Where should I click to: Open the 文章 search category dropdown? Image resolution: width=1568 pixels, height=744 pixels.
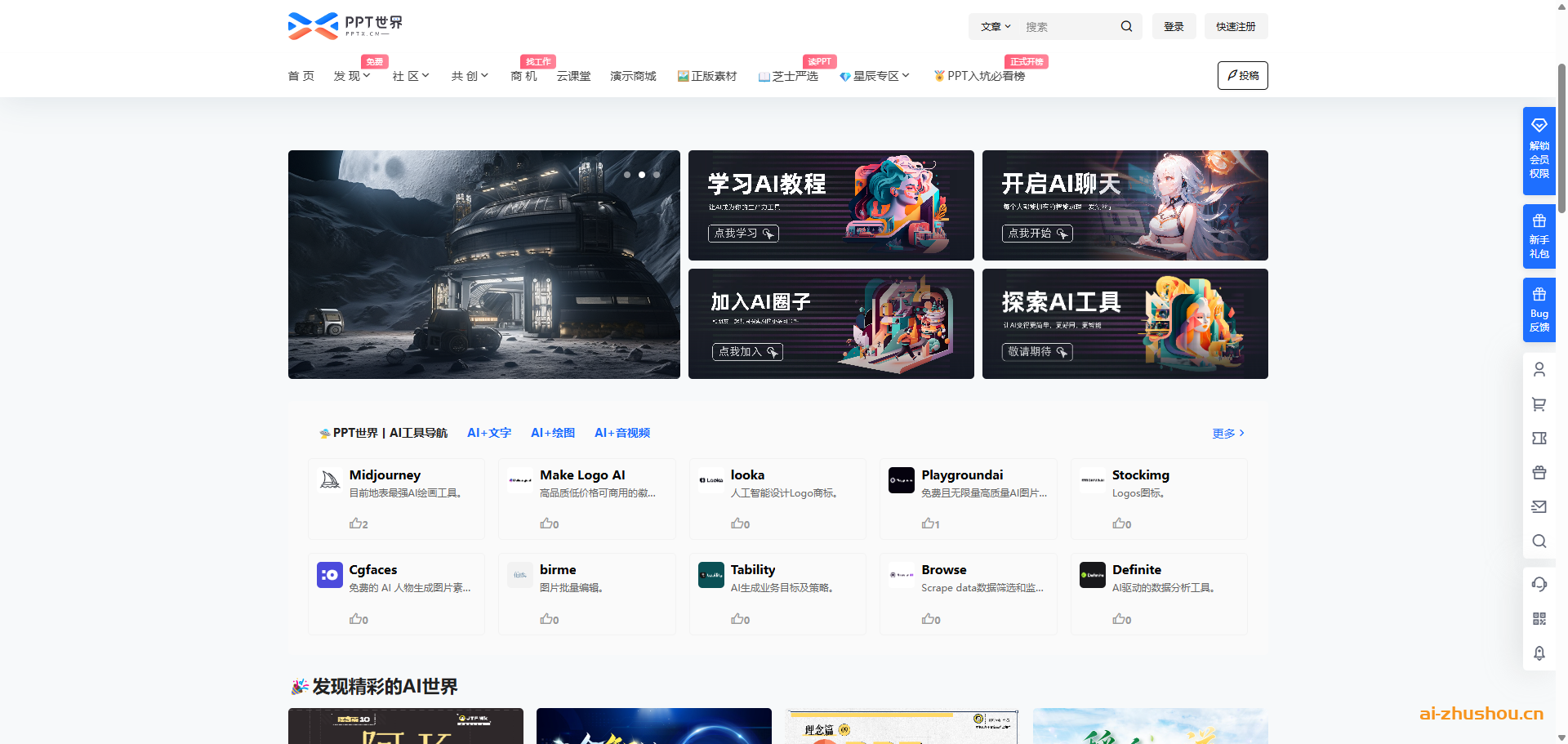click(x=995, y=26)
